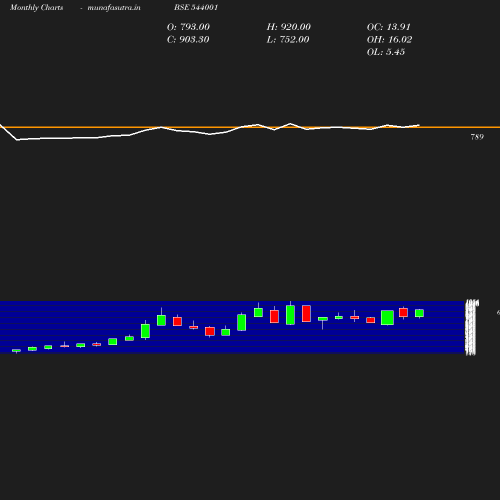Image resolution: width=500 pixels, height=500 pixels.
Task: Click the "BSE 544091" symbol label
Action: [196, 7]
